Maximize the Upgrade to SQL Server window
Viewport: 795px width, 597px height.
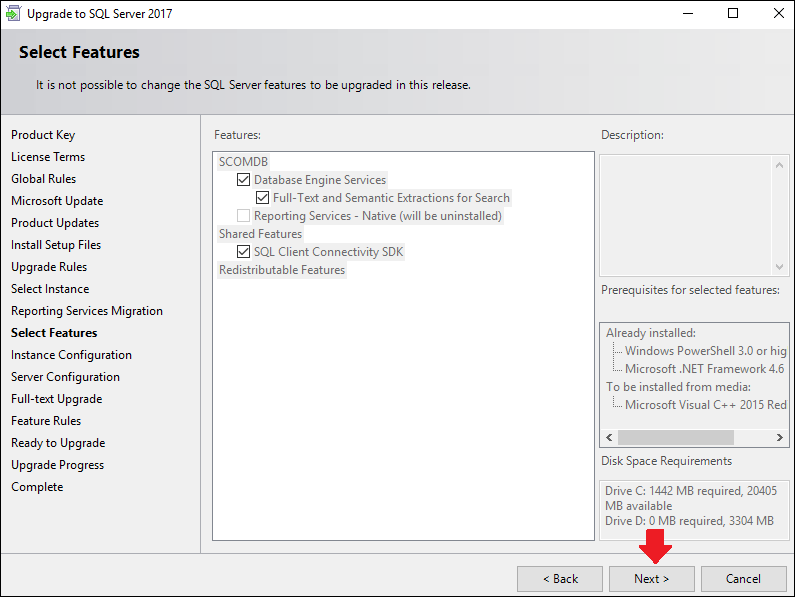point(733,13)
